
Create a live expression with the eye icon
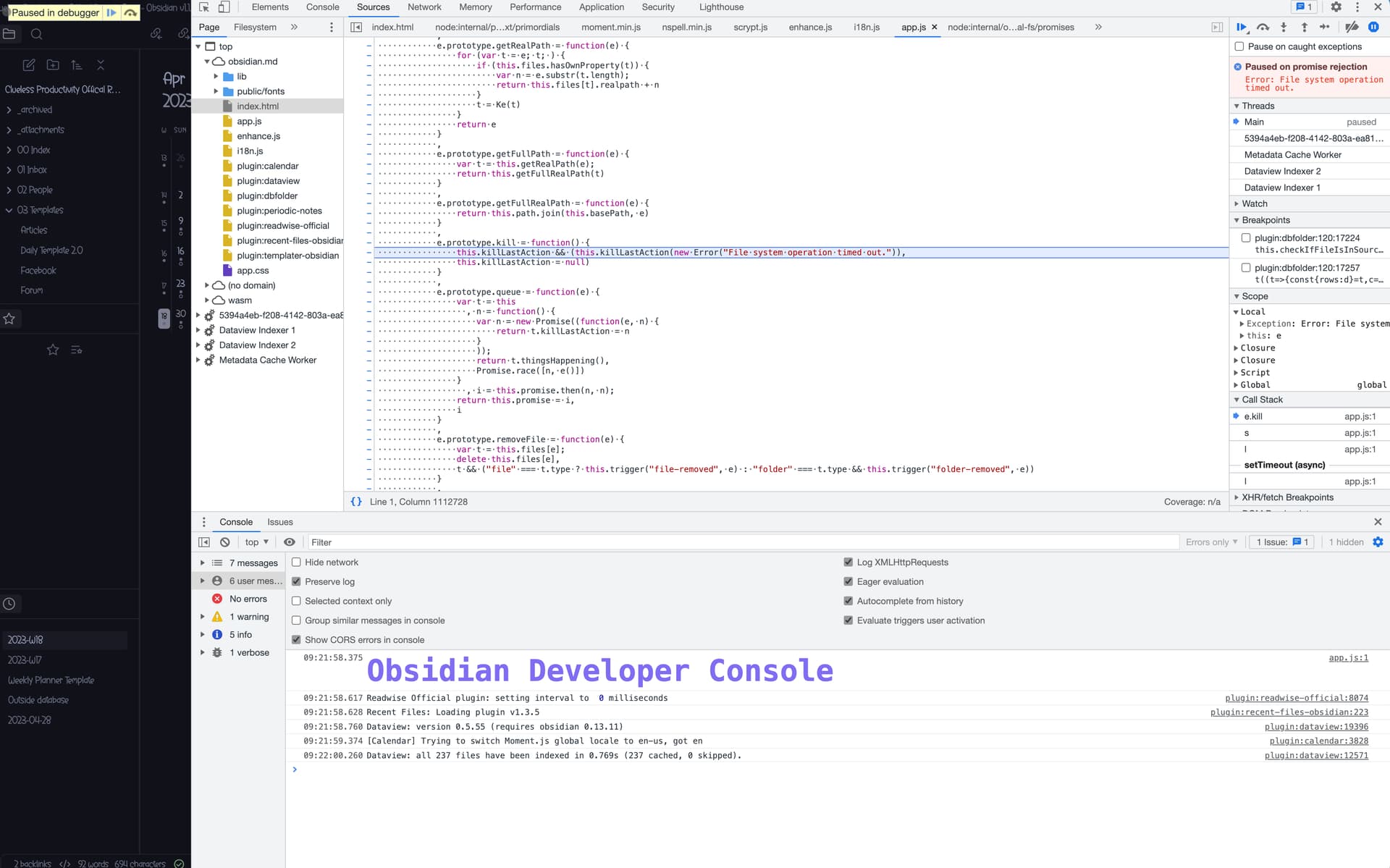pos(290,542)
